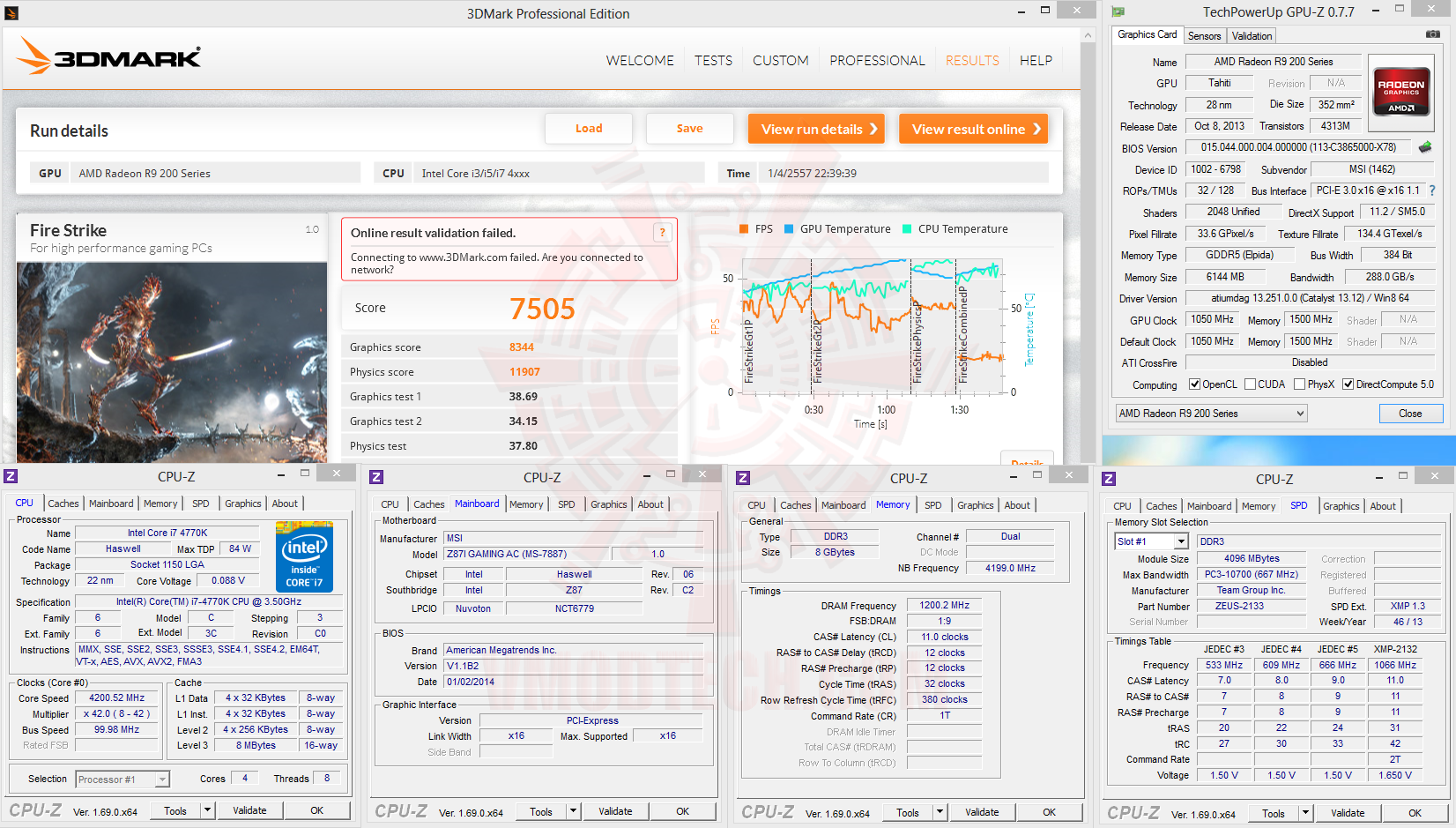Open the AMD Radeon R9 200 Series card dropdown

(x=1211, y=414)
